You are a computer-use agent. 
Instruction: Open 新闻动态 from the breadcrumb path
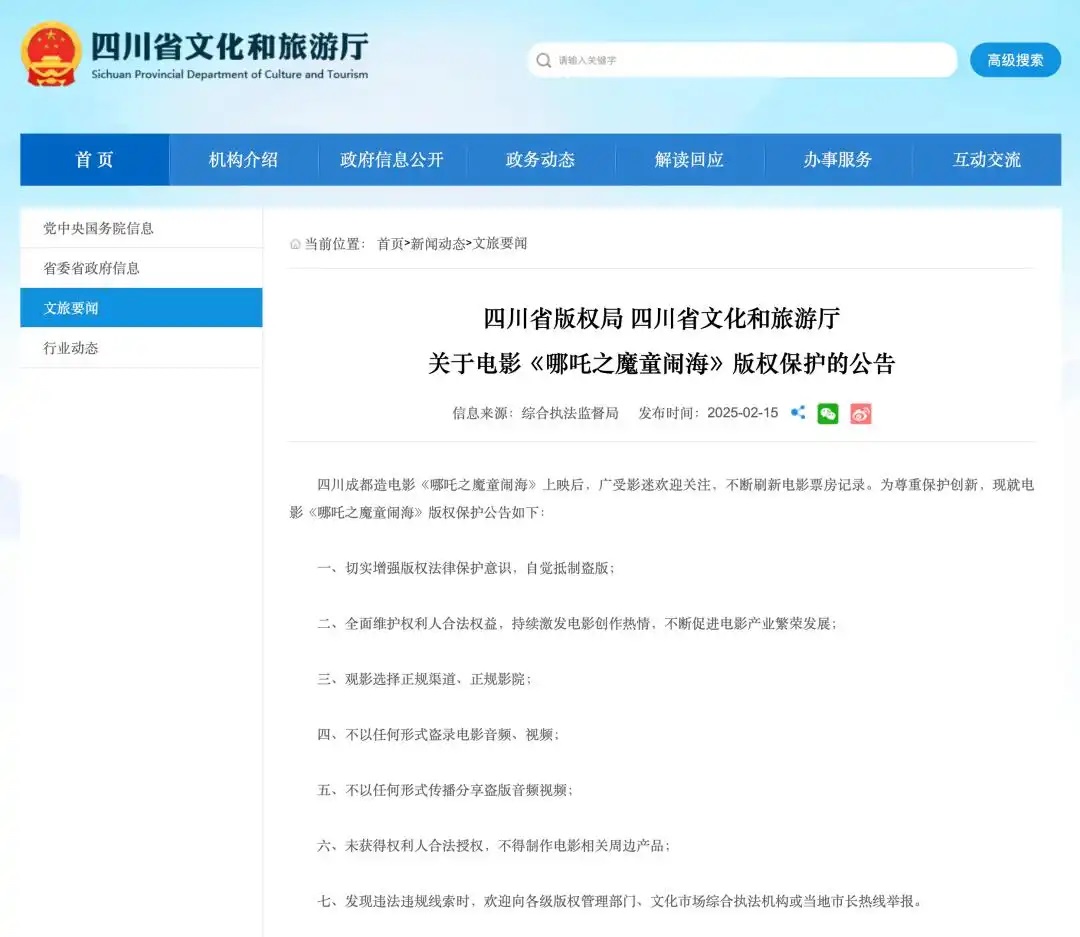coord(439,244)
